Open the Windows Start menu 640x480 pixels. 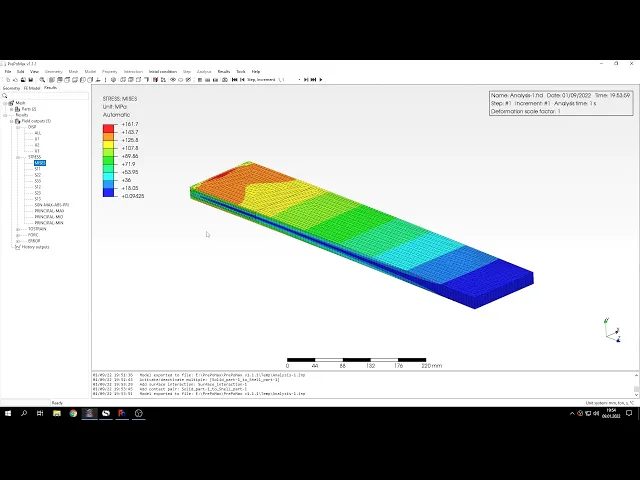pos(8,413)
